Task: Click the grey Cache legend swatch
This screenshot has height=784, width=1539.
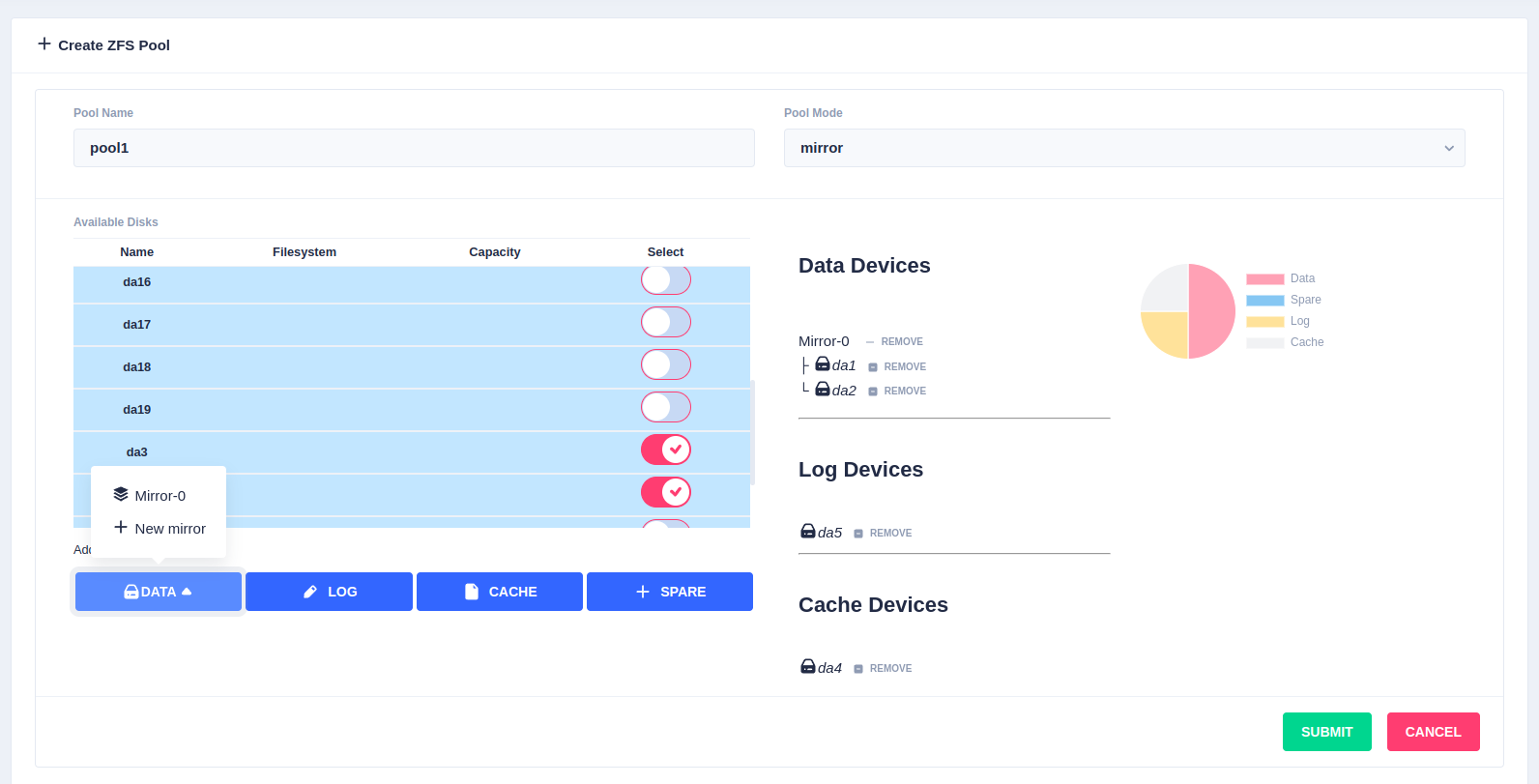Action: tap(1265, 343)
